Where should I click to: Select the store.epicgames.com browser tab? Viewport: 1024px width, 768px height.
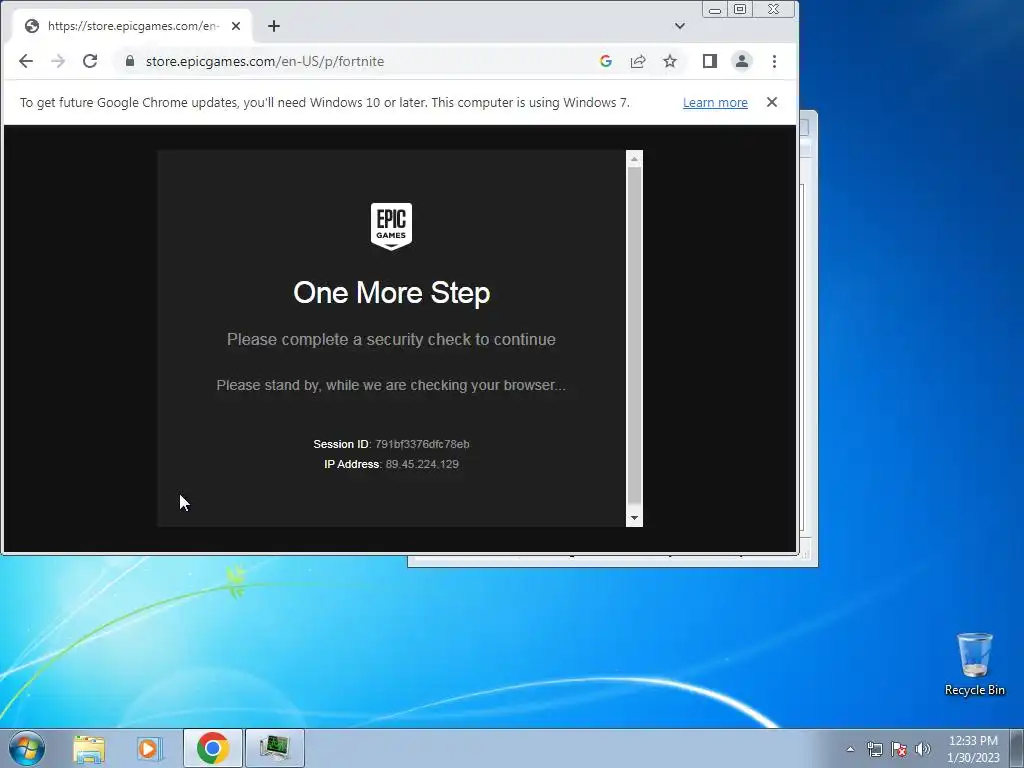click(x=133, y=26)
